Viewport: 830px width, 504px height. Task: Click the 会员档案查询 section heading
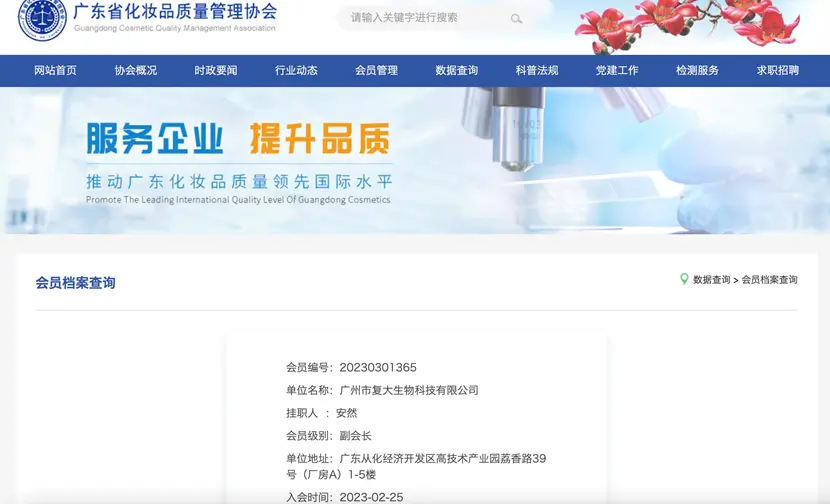pos(76,283)
